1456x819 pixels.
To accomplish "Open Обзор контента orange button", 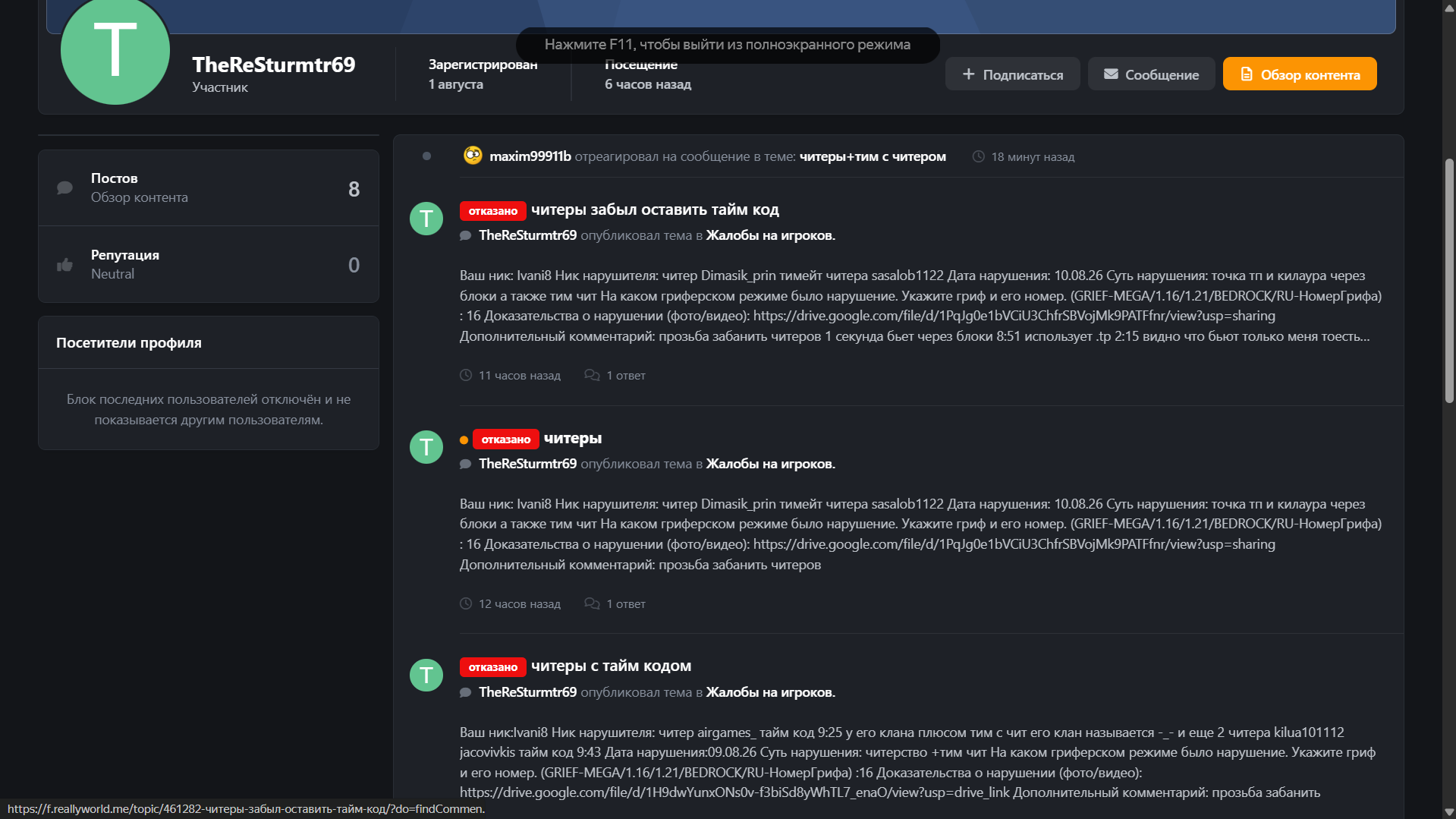I will click(1300, 74).
